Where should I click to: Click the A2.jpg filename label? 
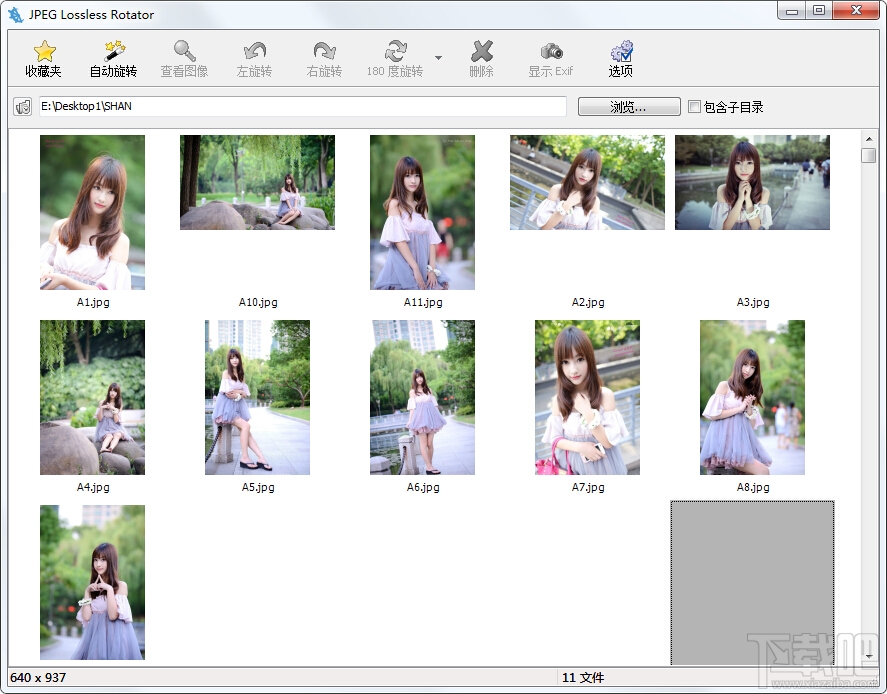click(588, 302)
